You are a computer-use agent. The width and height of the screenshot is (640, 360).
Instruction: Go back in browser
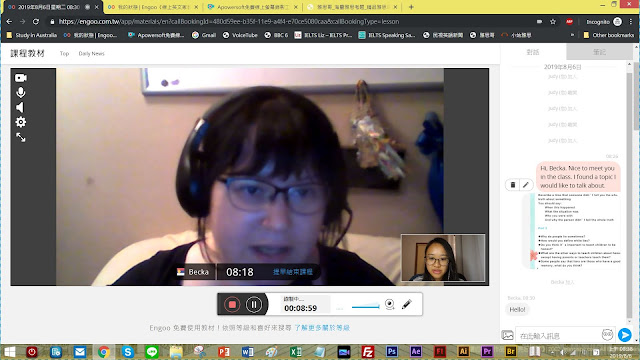[x=9, y=22]
